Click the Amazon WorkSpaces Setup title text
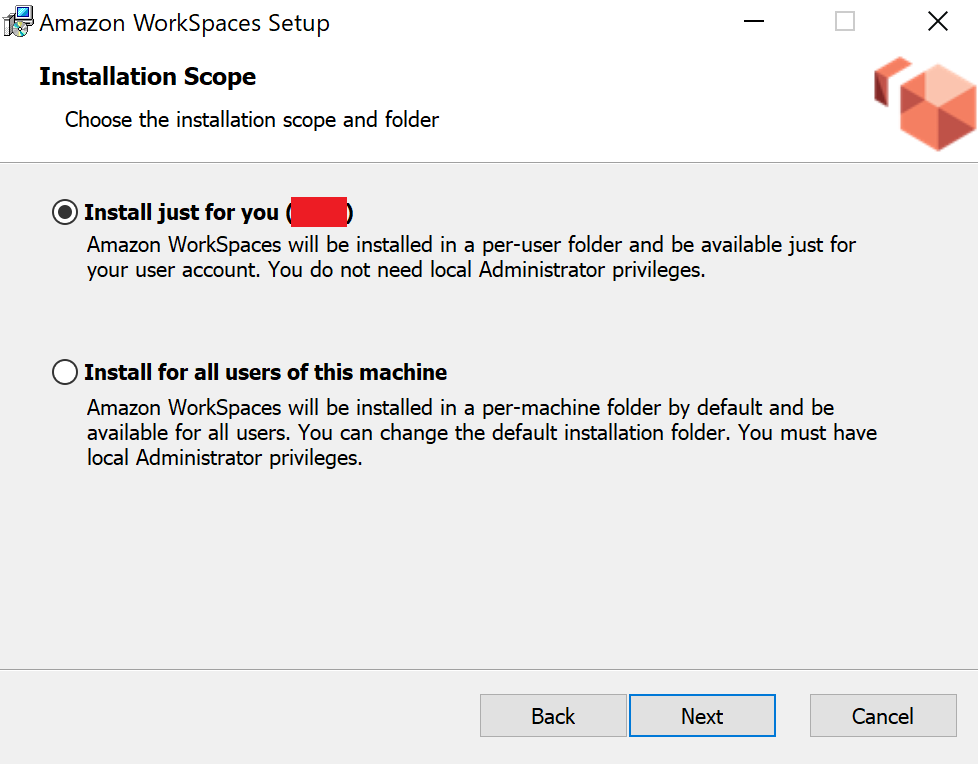This screenshot has height=764, width=978. [184, 22]
